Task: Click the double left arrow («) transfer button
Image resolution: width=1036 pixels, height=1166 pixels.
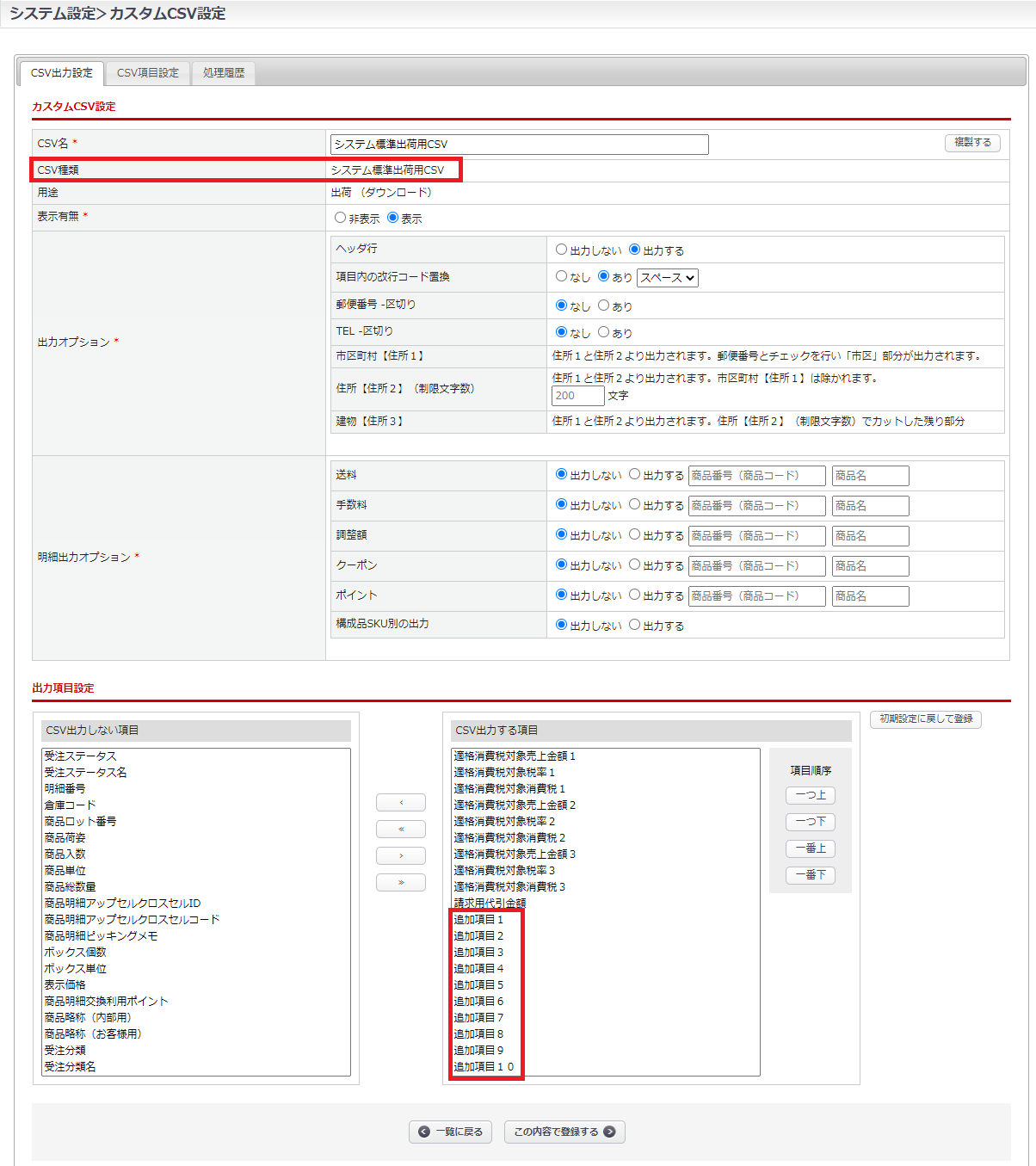Action: tap(400, 830)
